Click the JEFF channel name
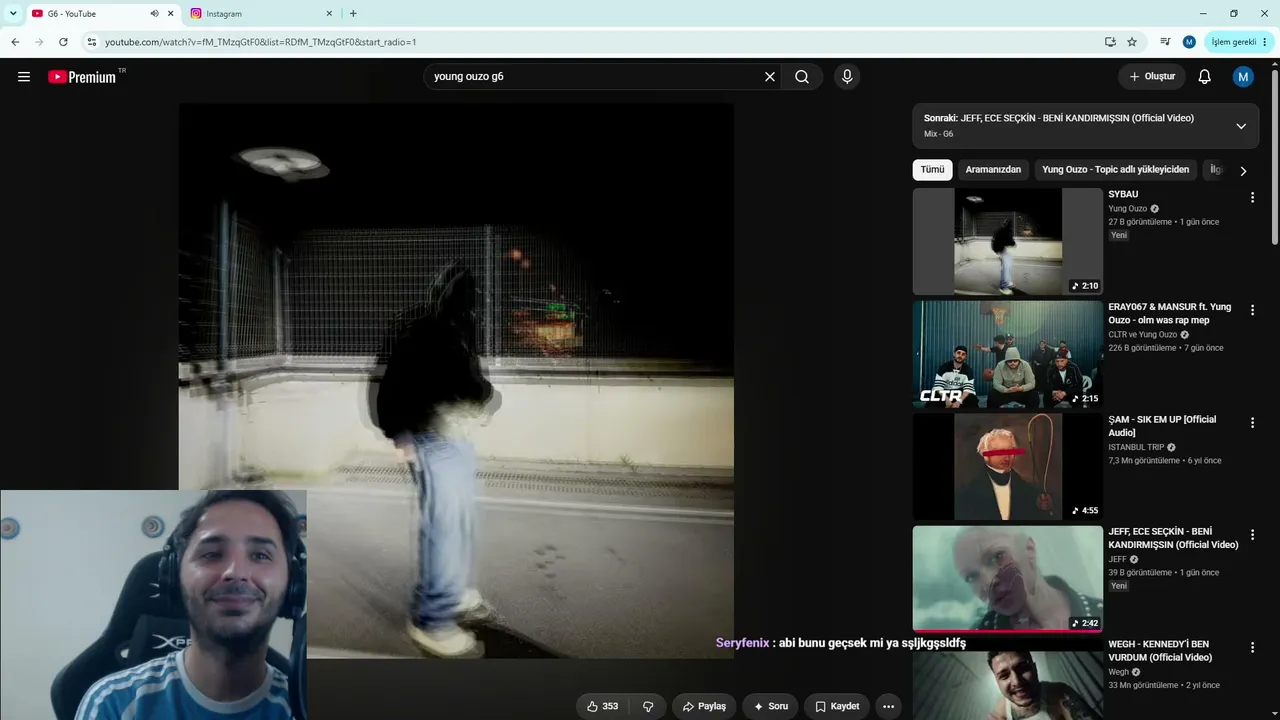The image size is (1280, 720). tap(1117, 559)
